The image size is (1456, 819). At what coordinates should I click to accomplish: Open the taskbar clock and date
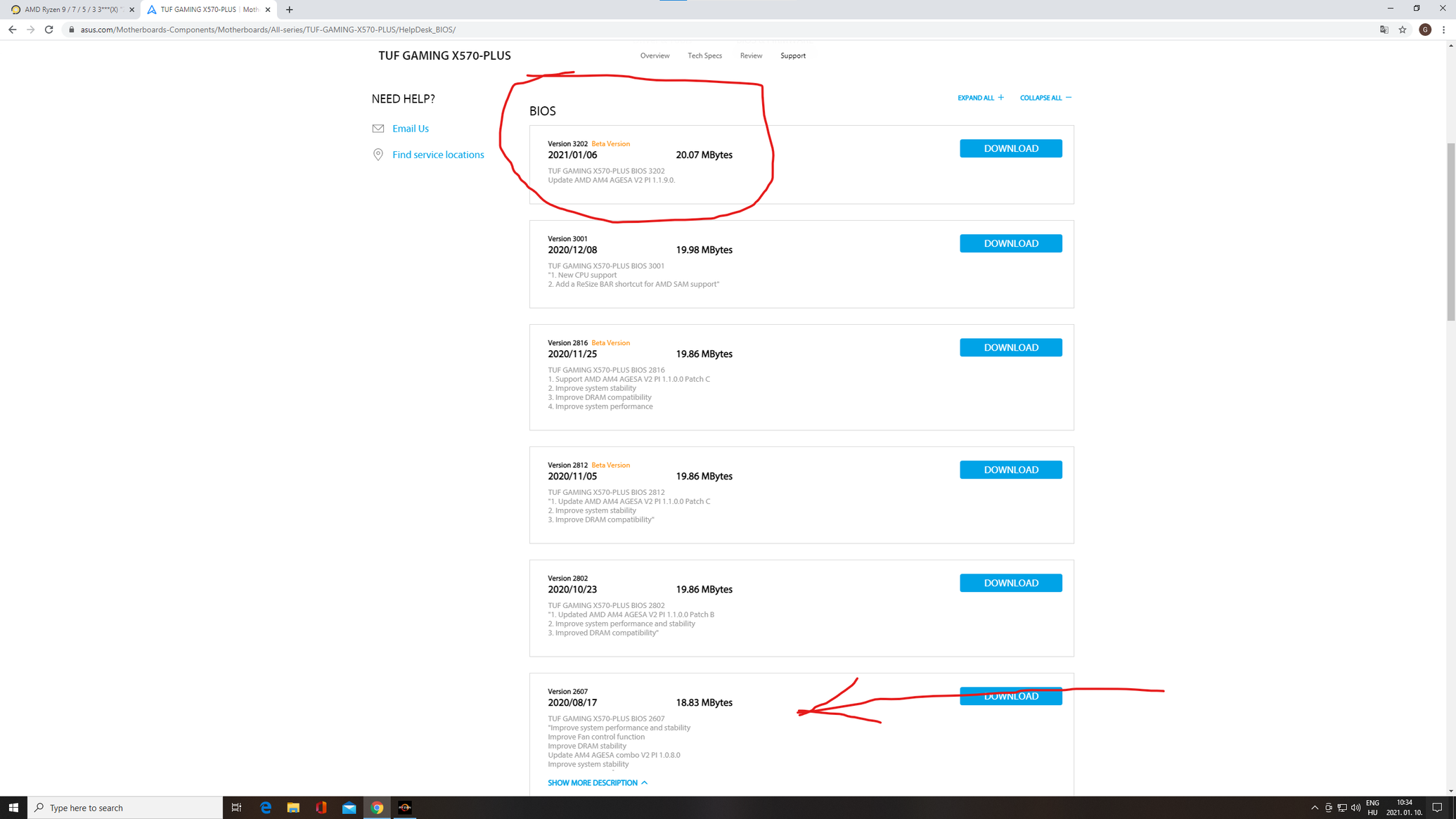pos(1404,808)
